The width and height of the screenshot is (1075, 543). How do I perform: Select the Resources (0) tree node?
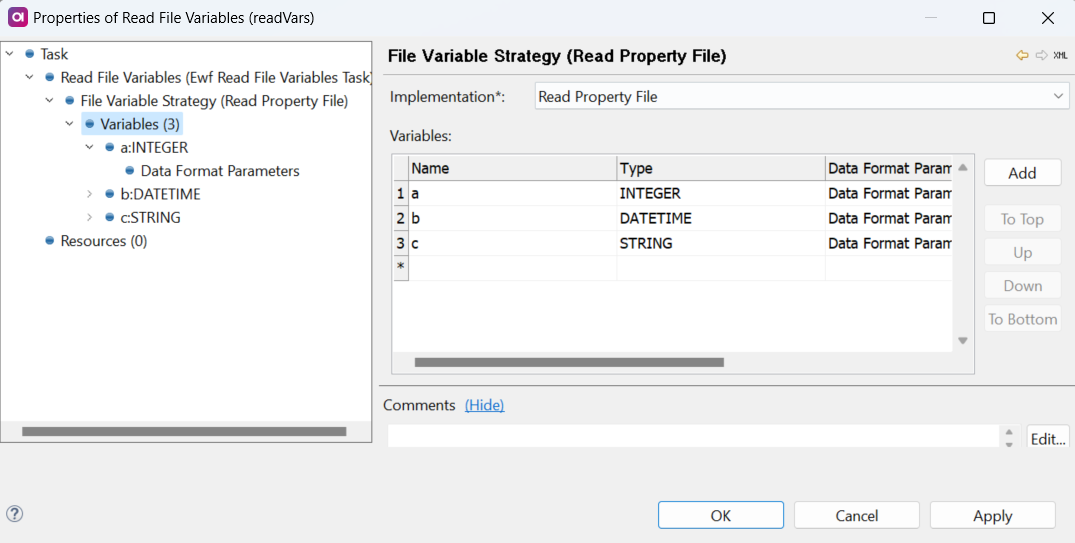(103, 241)
